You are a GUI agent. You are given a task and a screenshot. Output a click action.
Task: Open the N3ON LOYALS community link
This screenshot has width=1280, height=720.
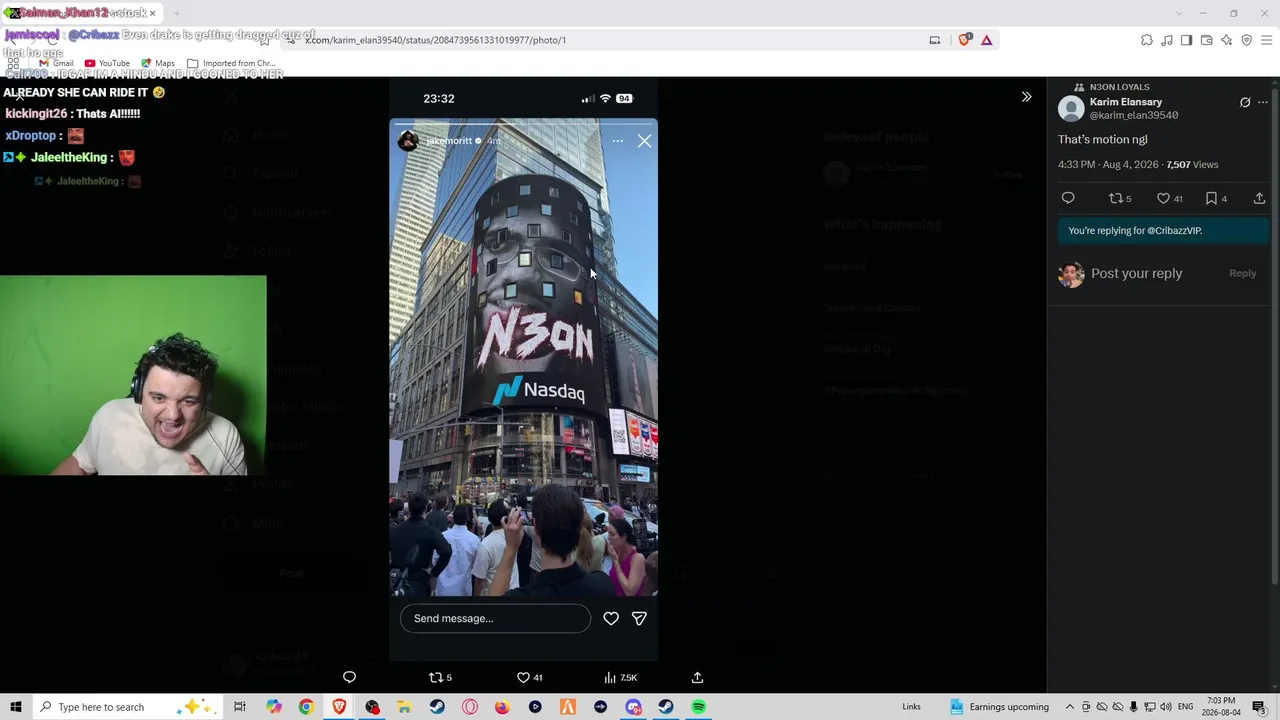click(1119, 87)
